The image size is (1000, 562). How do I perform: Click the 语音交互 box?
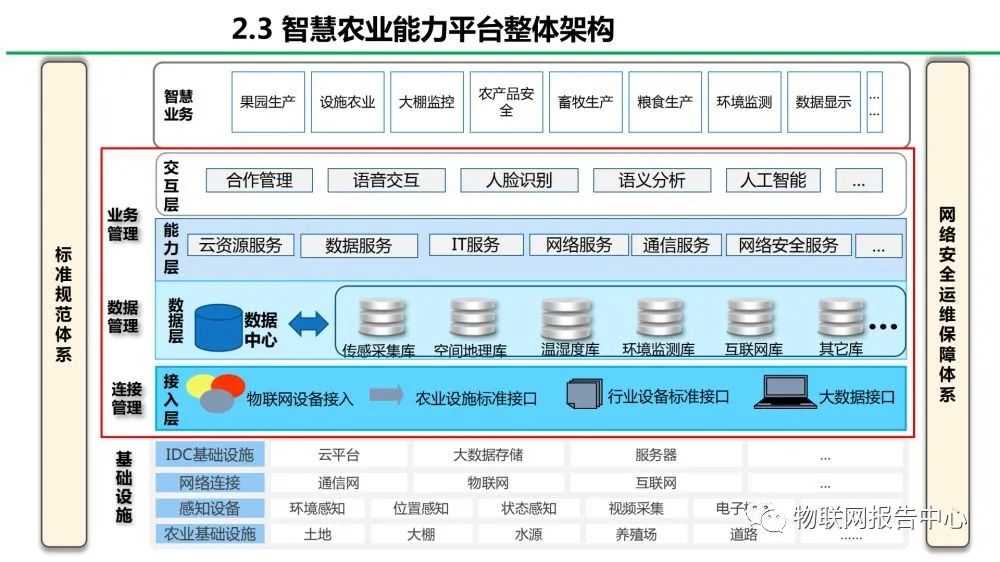click(386, 181)
